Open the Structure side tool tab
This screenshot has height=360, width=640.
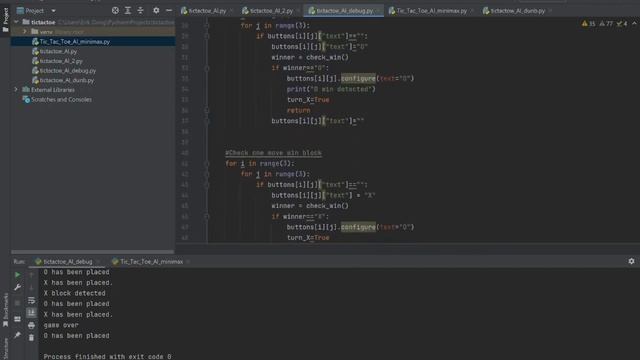click(x=5, y=348)
